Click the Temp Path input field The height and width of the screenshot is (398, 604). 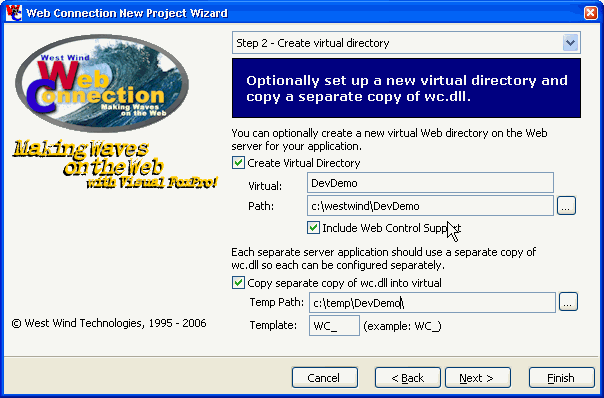(x=432, y=302)
